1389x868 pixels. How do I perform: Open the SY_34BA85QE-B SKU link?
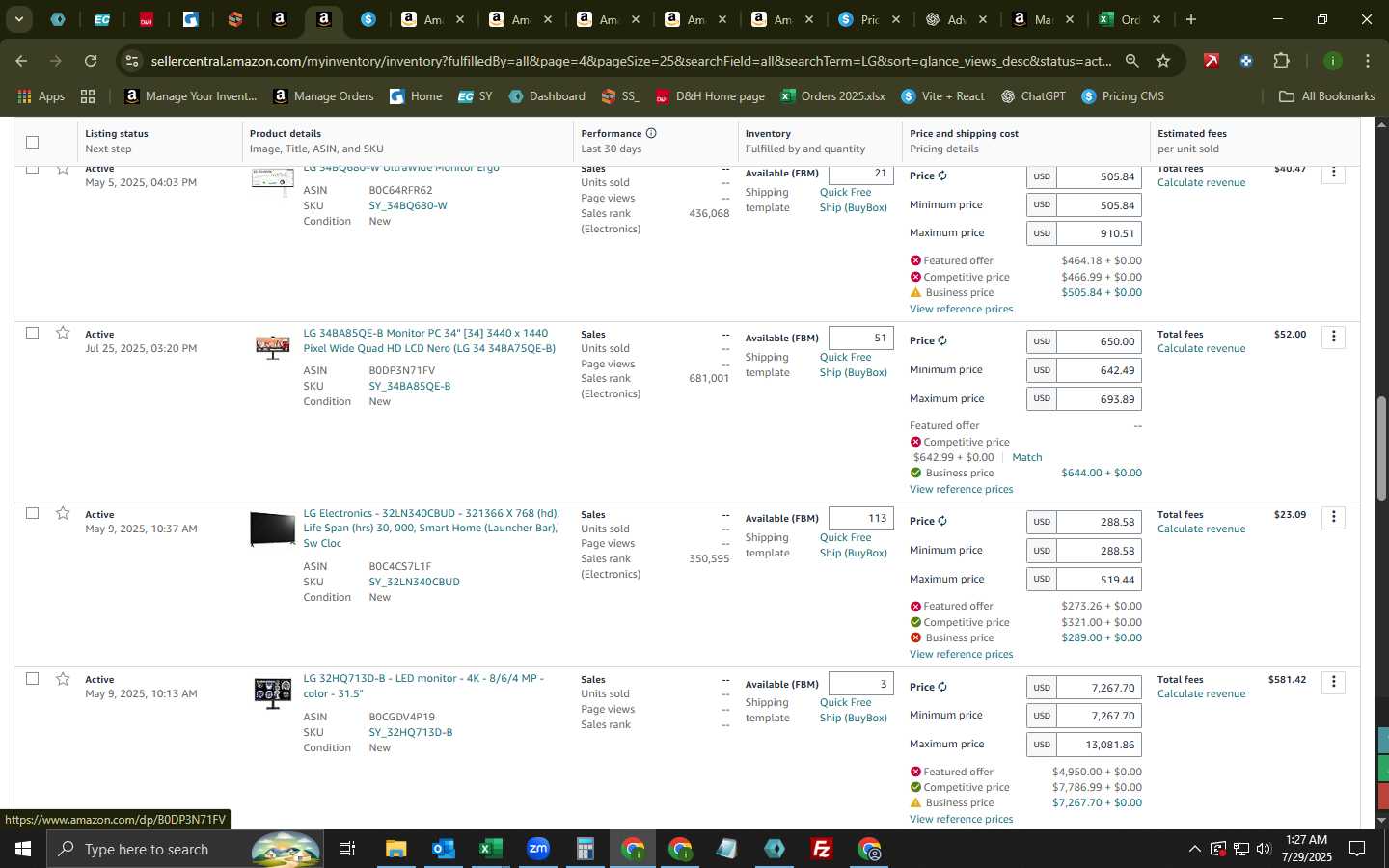pyautogui.click(x=410, y=386)
